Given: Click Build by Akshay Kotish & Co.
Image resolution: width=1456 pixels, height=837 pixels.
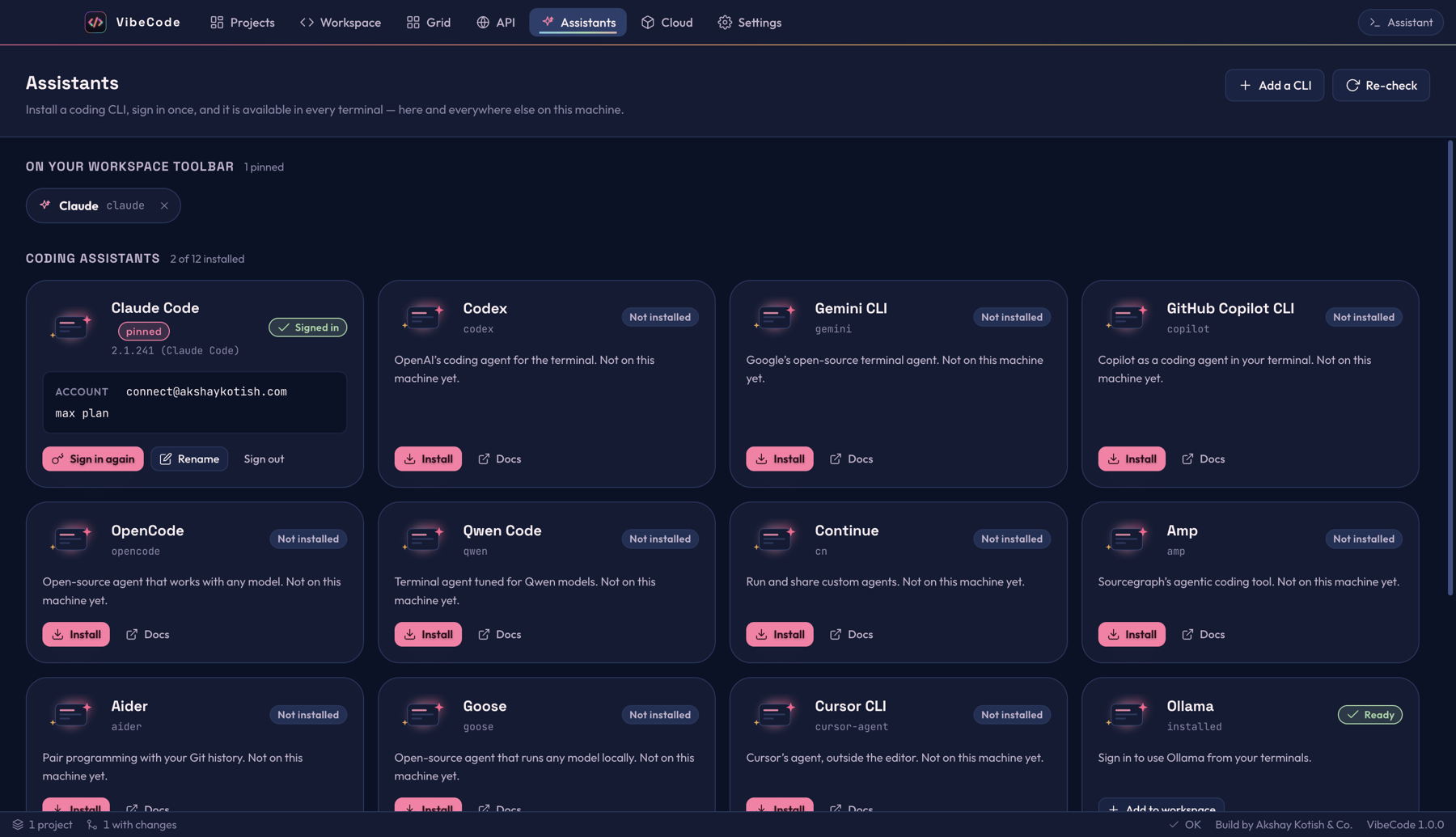Looking at the screenshot, I should pyautogui.click(x=1283, y=825).
